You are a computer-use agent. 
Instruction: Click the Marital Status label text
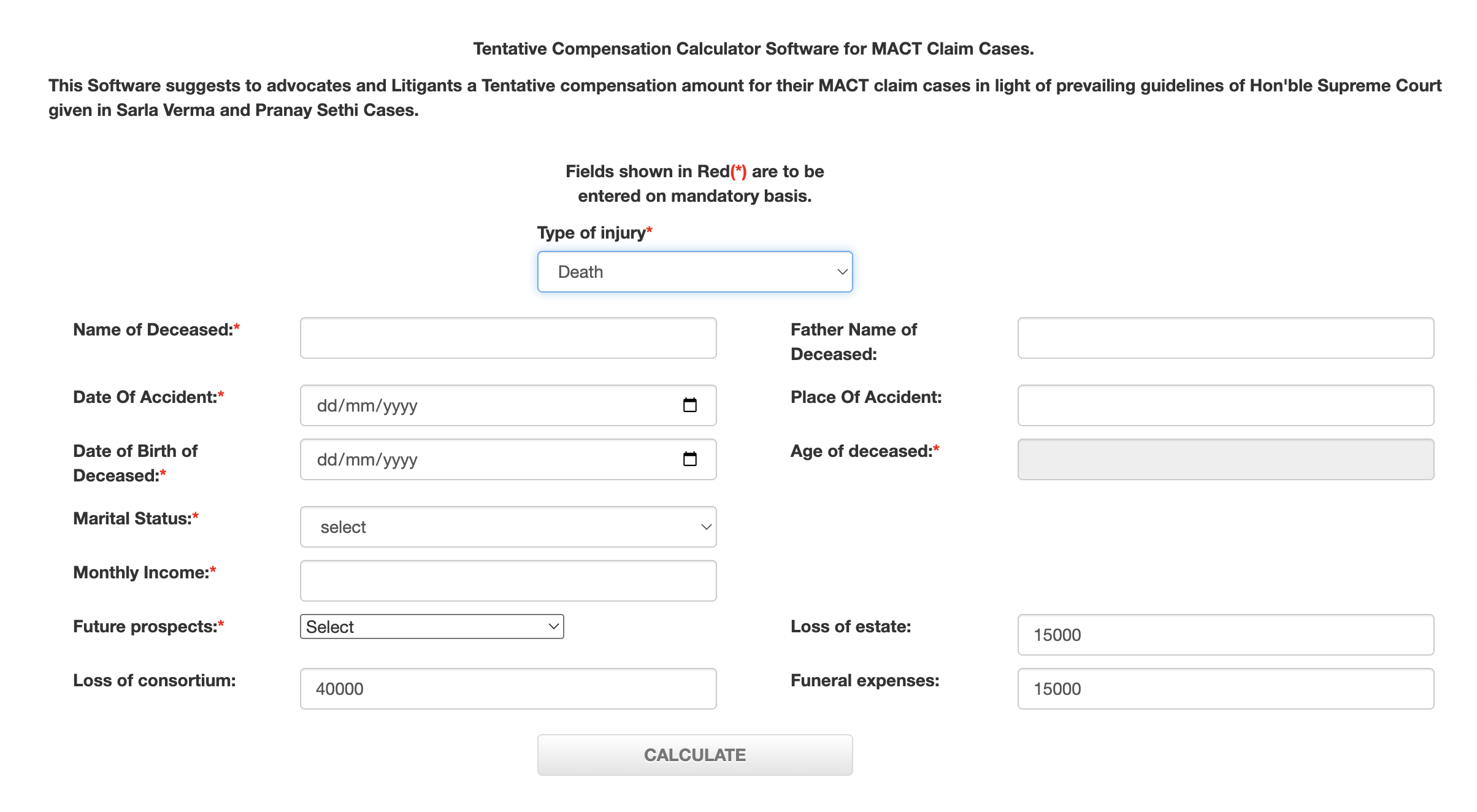pyautogui.click(x=132, y=519)
